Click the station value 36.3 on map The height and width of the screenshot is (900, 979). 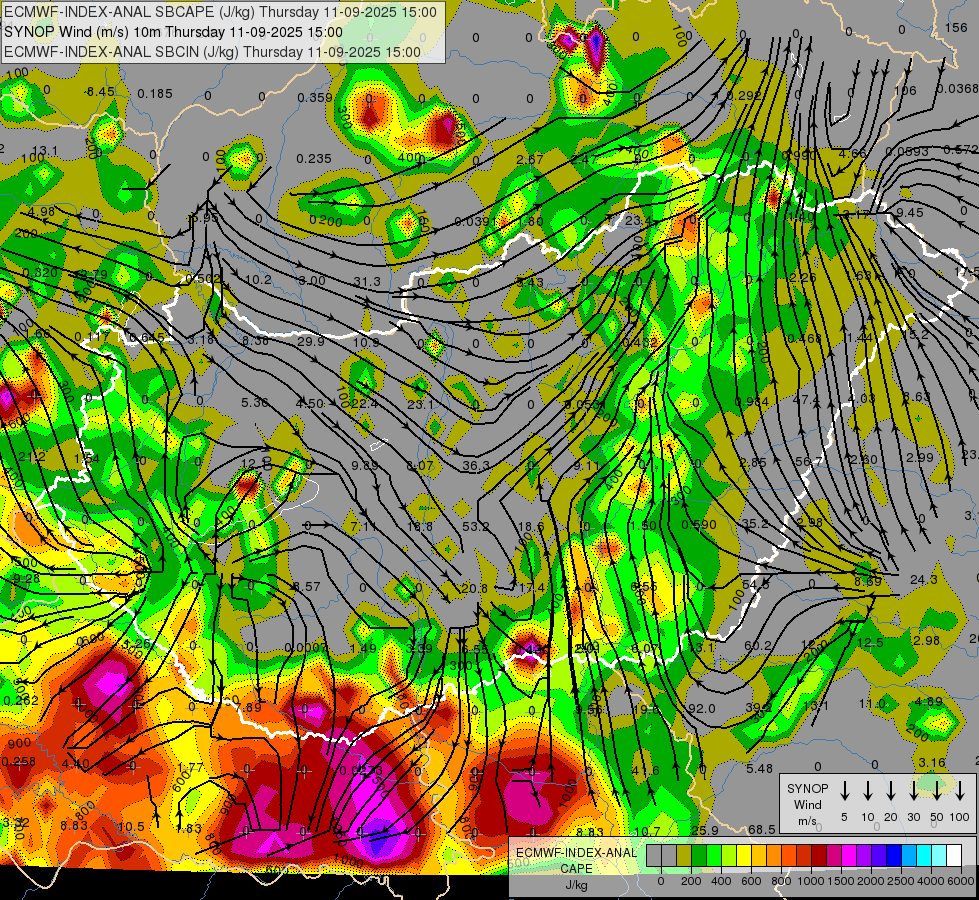pyautogui.click(x=476, y=465)
